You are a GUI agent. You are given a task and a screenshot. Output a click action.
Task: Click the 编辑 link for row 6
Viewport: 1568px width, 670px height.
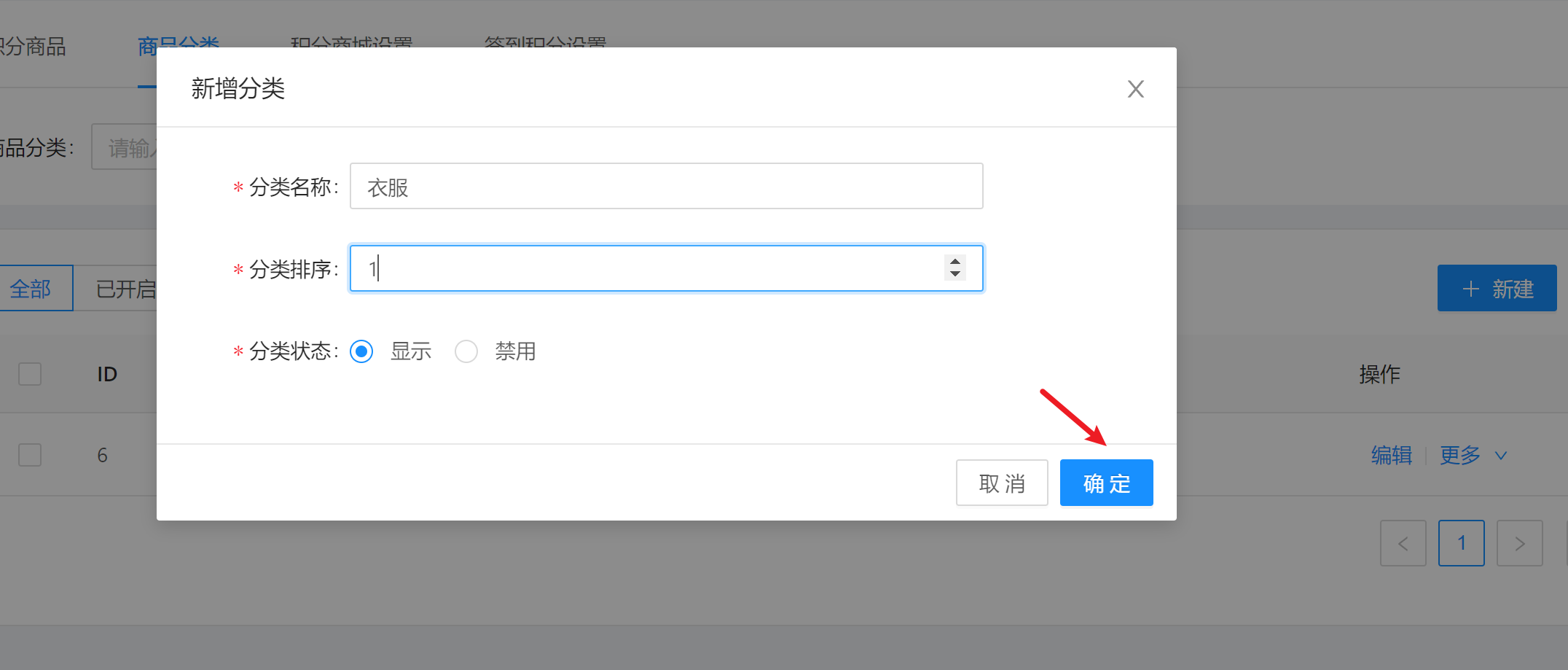(1391, 455)
